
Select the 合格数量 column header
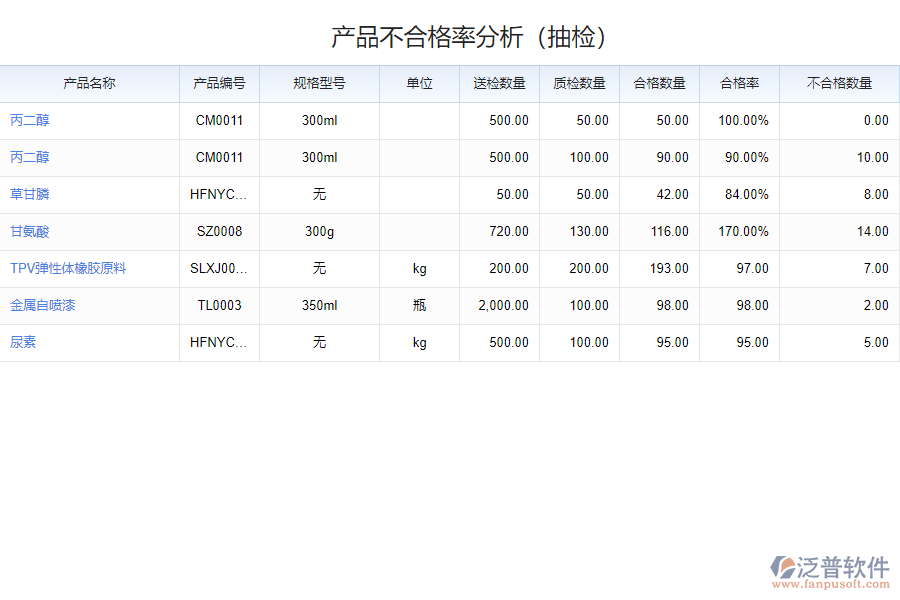tap(659, 84)
